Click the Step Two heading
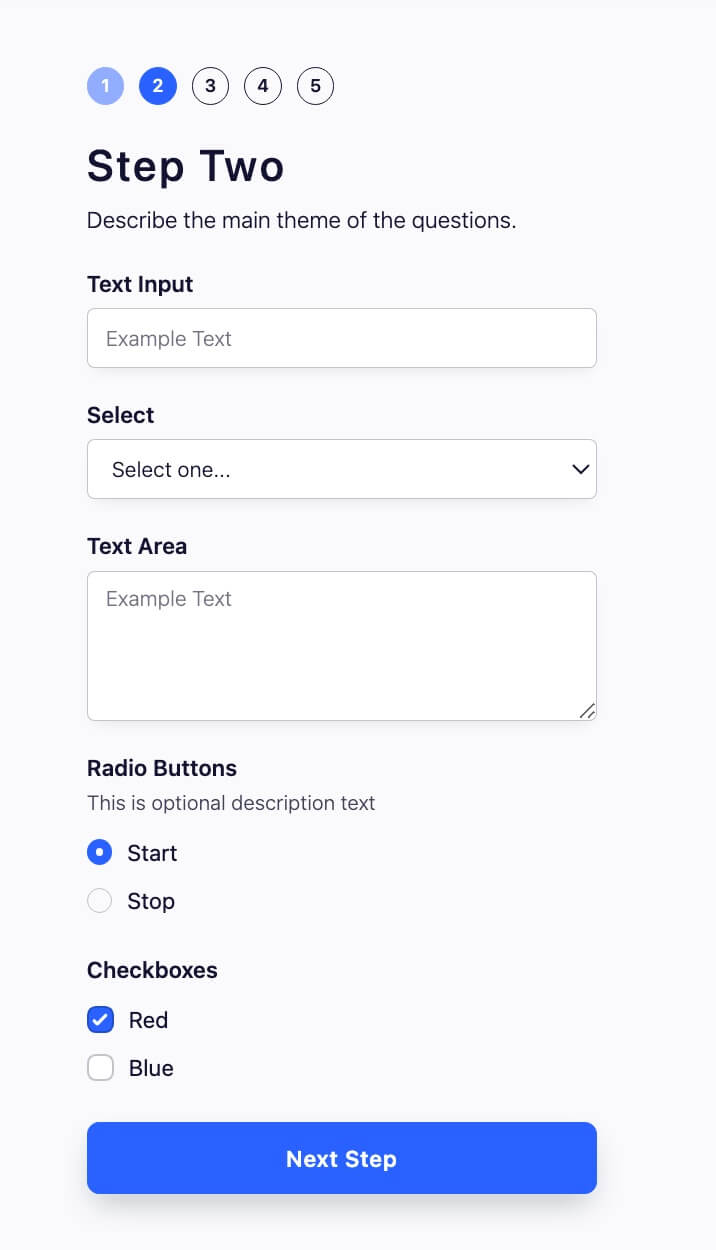 pos(186,165)
